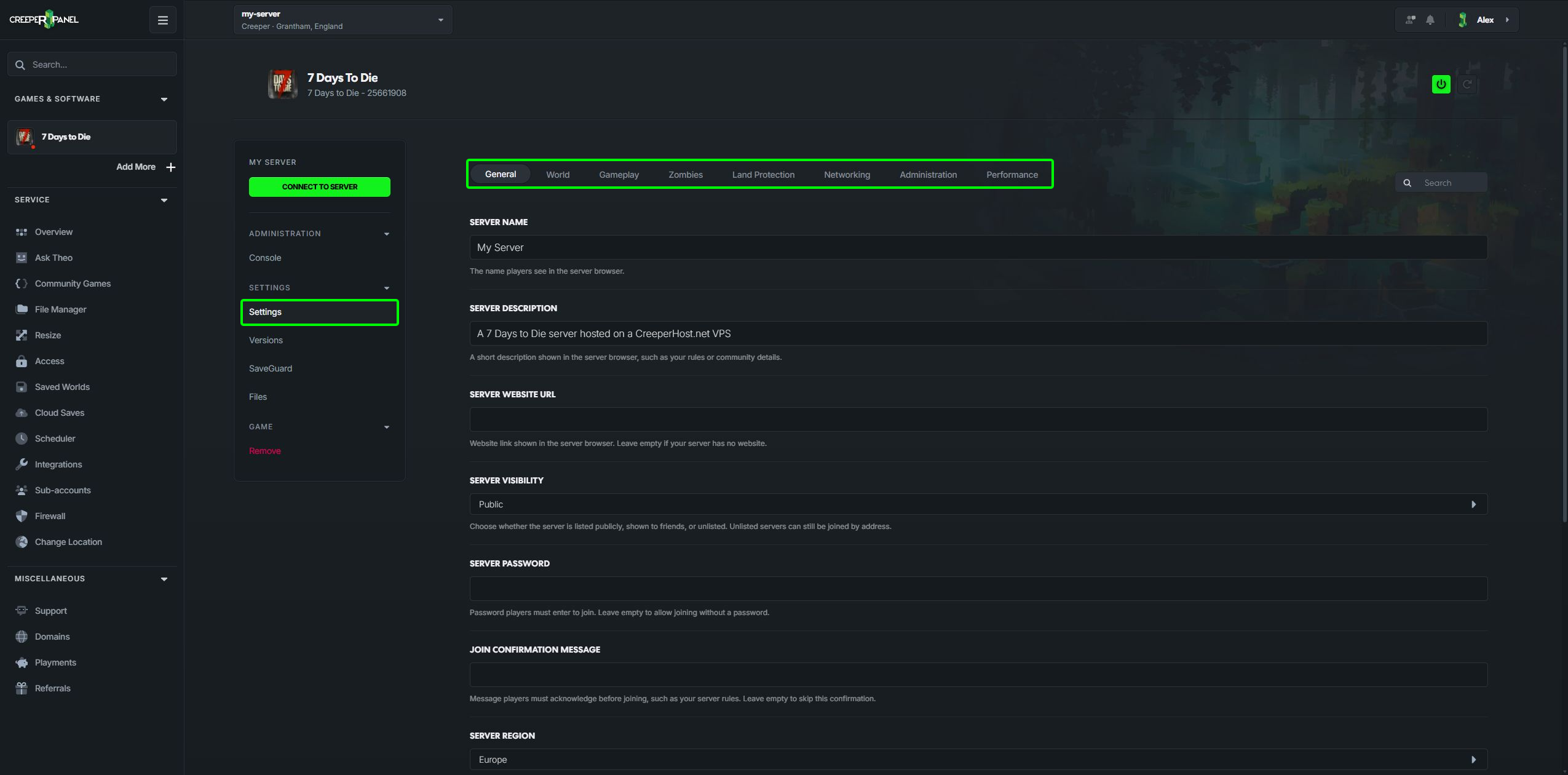The image size is (1568, 775).
Task: Open Sub-accounts
Action: click(x=63, y=490)
